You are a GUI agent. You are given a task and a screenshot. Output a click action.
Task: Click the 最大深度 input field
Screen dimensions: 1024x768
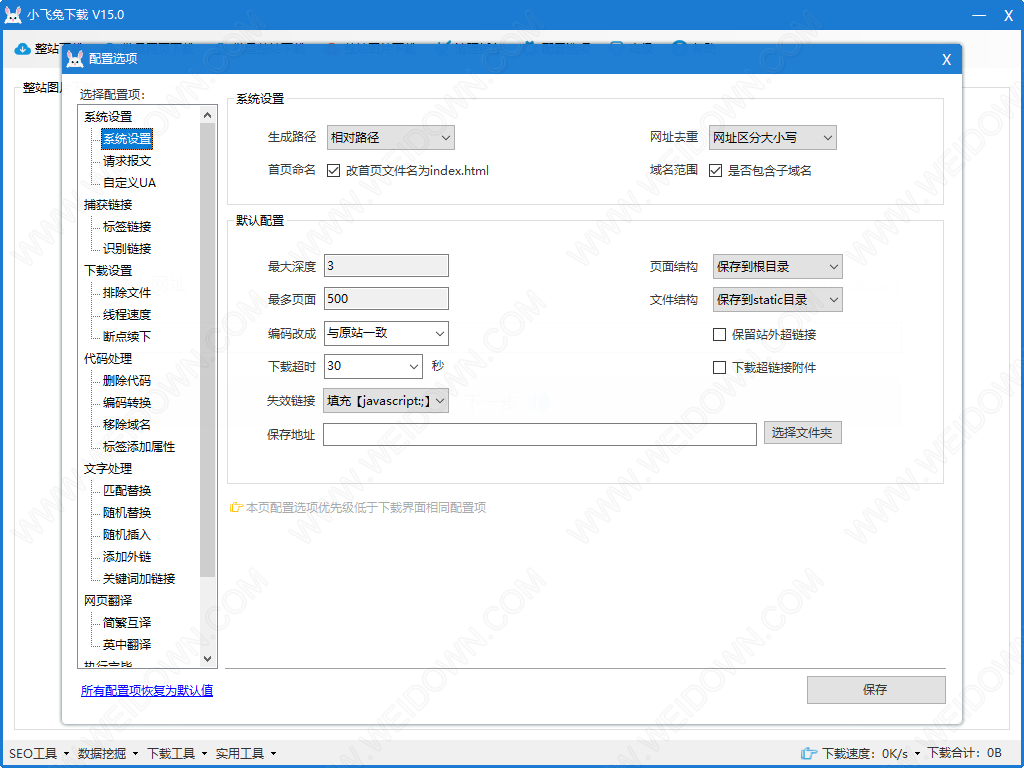(386, 266)
